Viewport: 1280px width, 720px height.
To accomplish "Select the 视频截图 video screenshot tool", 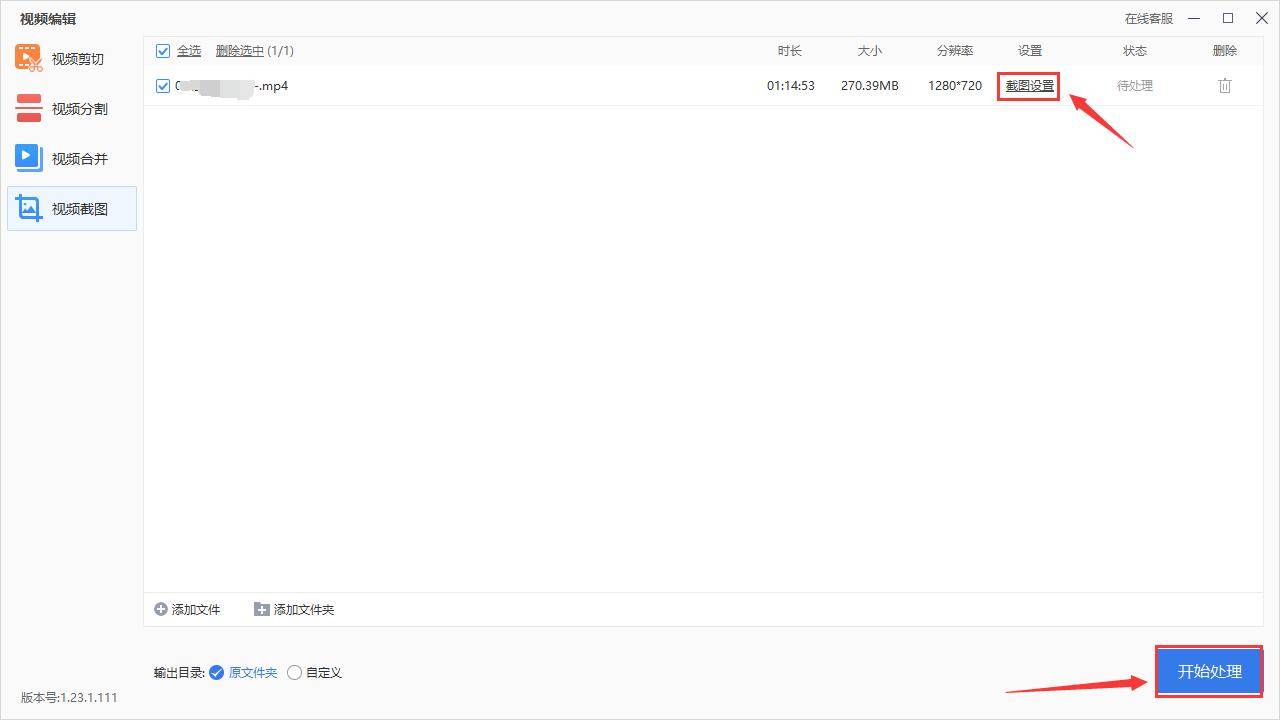I will [x=72, y=209].
